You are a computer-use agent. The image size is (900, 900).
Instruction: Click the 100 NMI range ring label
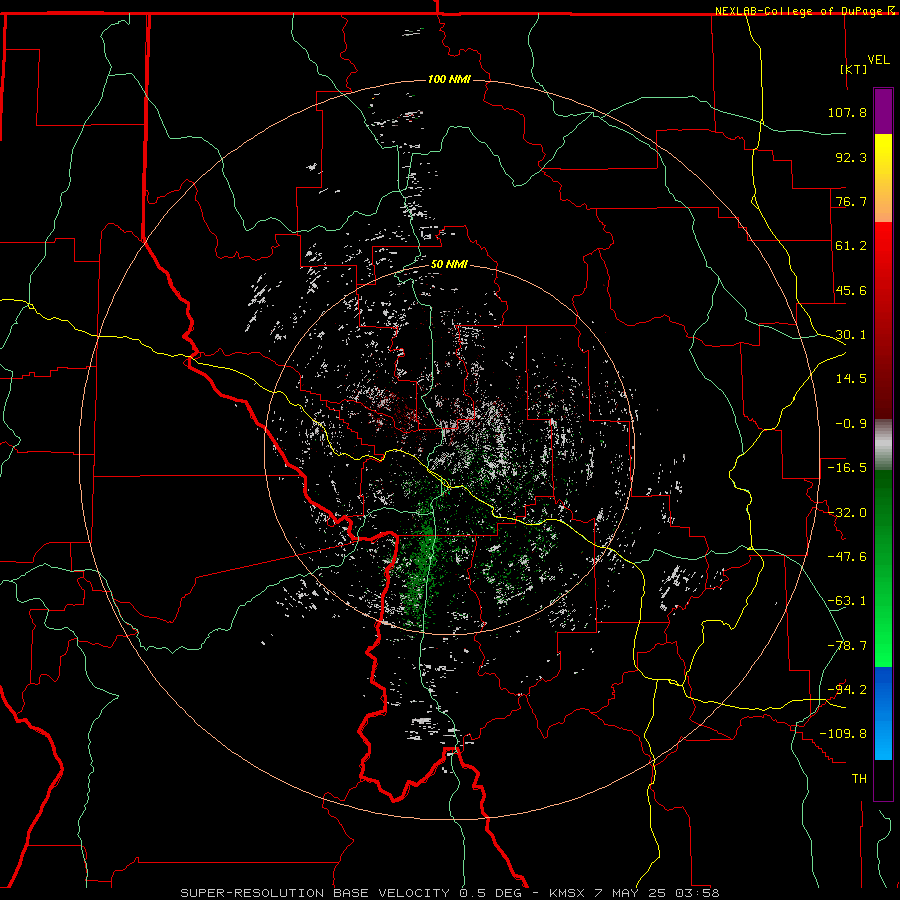(x=449, y=79)
